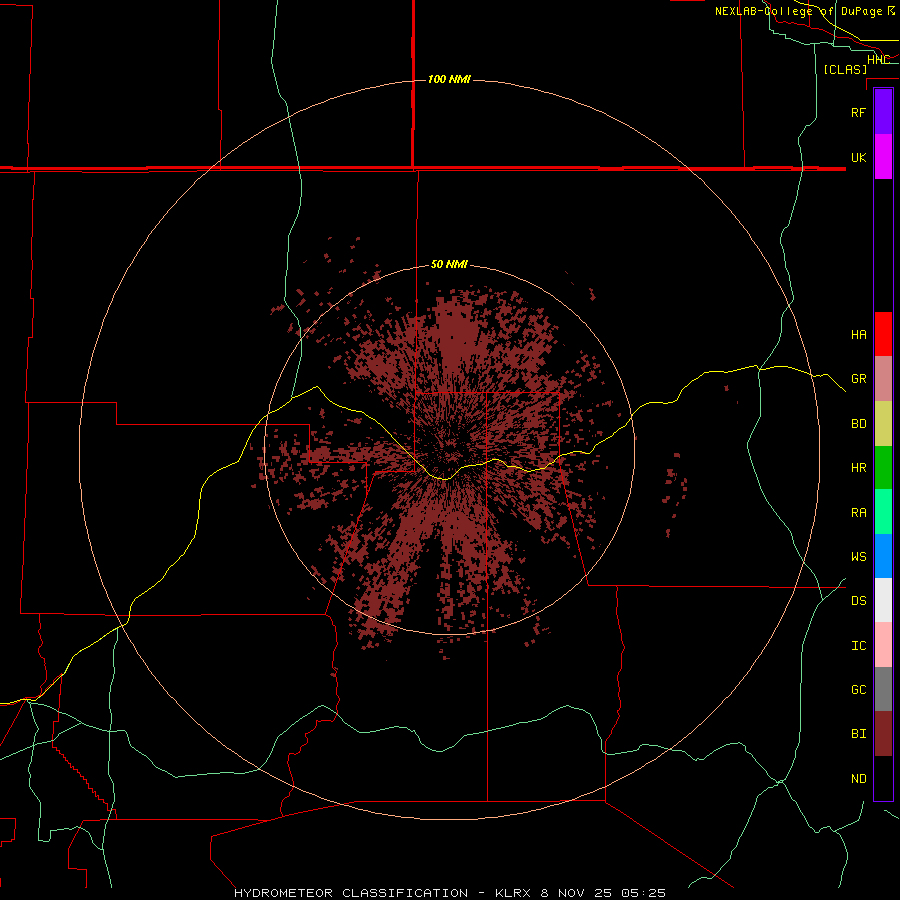Click the "RF" legend label text
Image resolution: width=900 pixels, height=900 pixels.
click(x=858, y=112)
